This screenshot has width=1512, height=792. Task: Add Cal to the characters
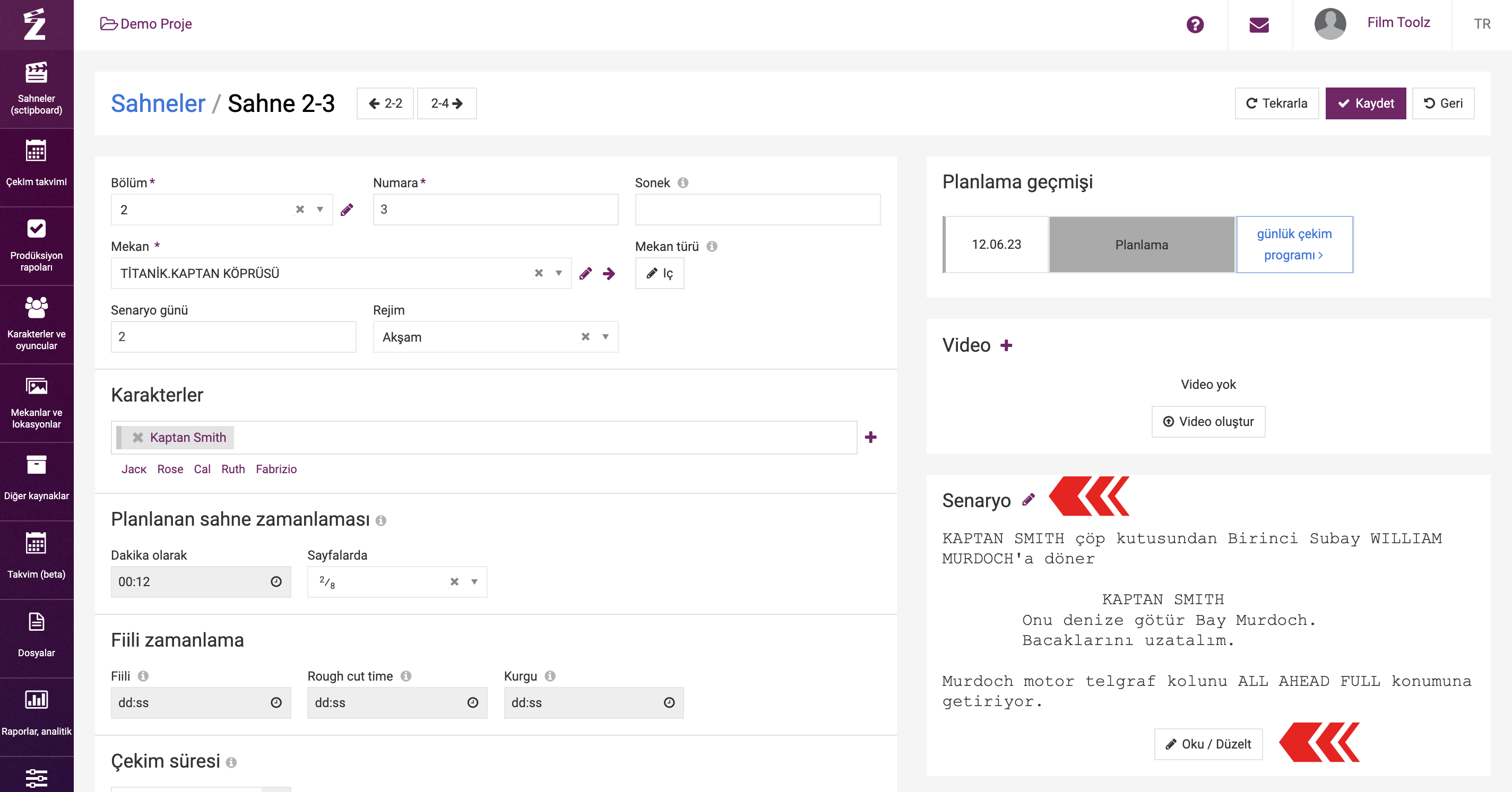click(202, 469)
